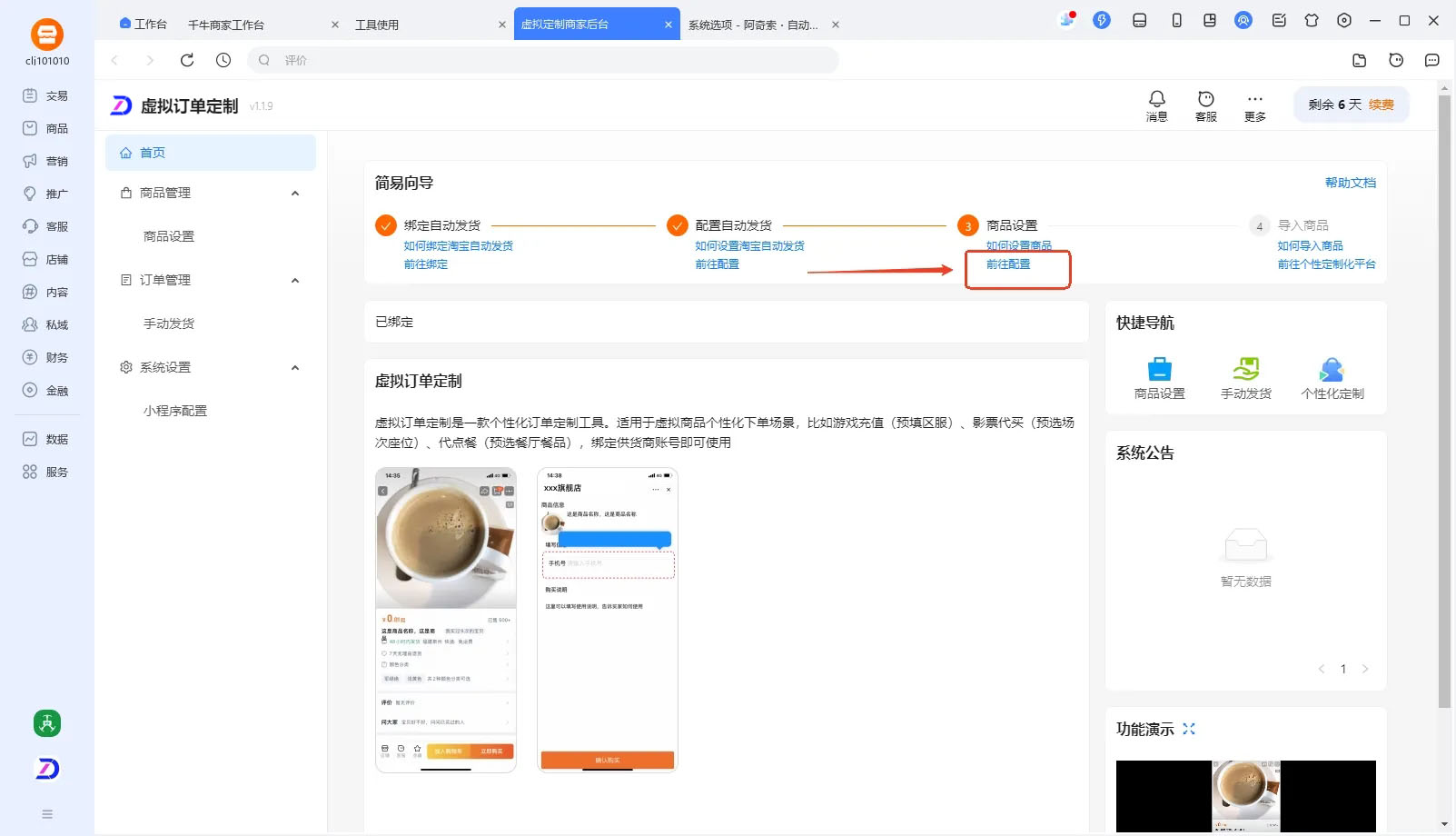1456x836 pixels.
Task: Open the 帮助文档 link
Action: coord(1351,183)
